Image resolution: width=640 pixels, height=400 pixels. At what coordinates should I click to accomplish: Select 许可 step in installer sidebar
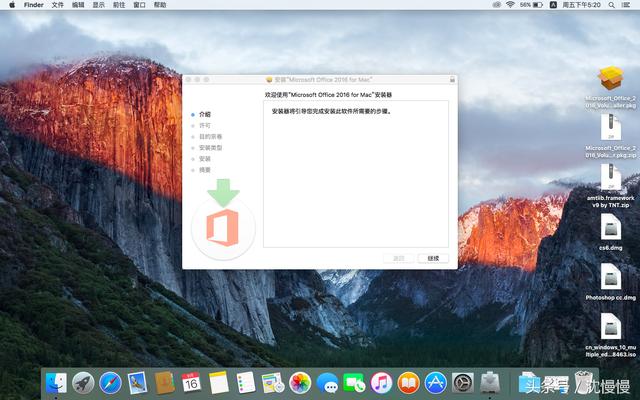tap(205, 125)
